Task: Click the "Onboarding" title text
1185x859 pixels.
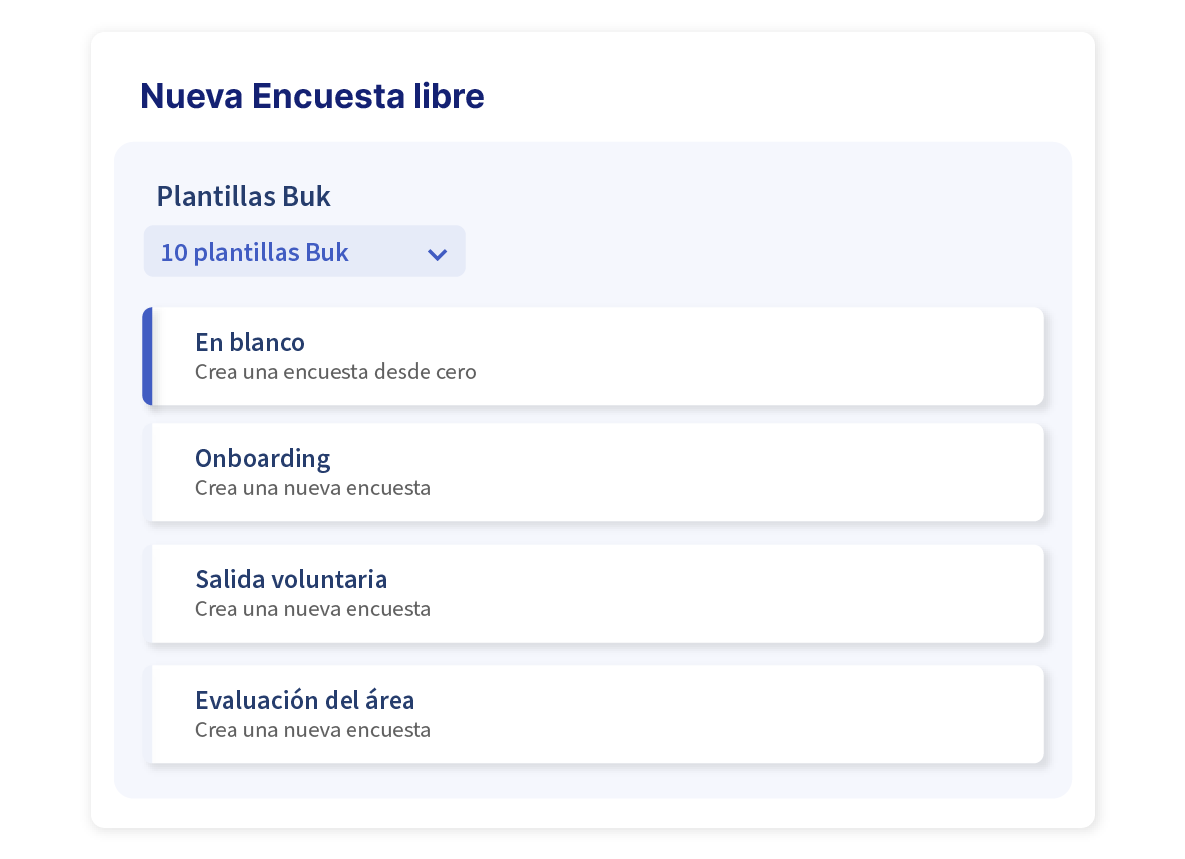Action: pyautogui.click(x=262, y=459)
